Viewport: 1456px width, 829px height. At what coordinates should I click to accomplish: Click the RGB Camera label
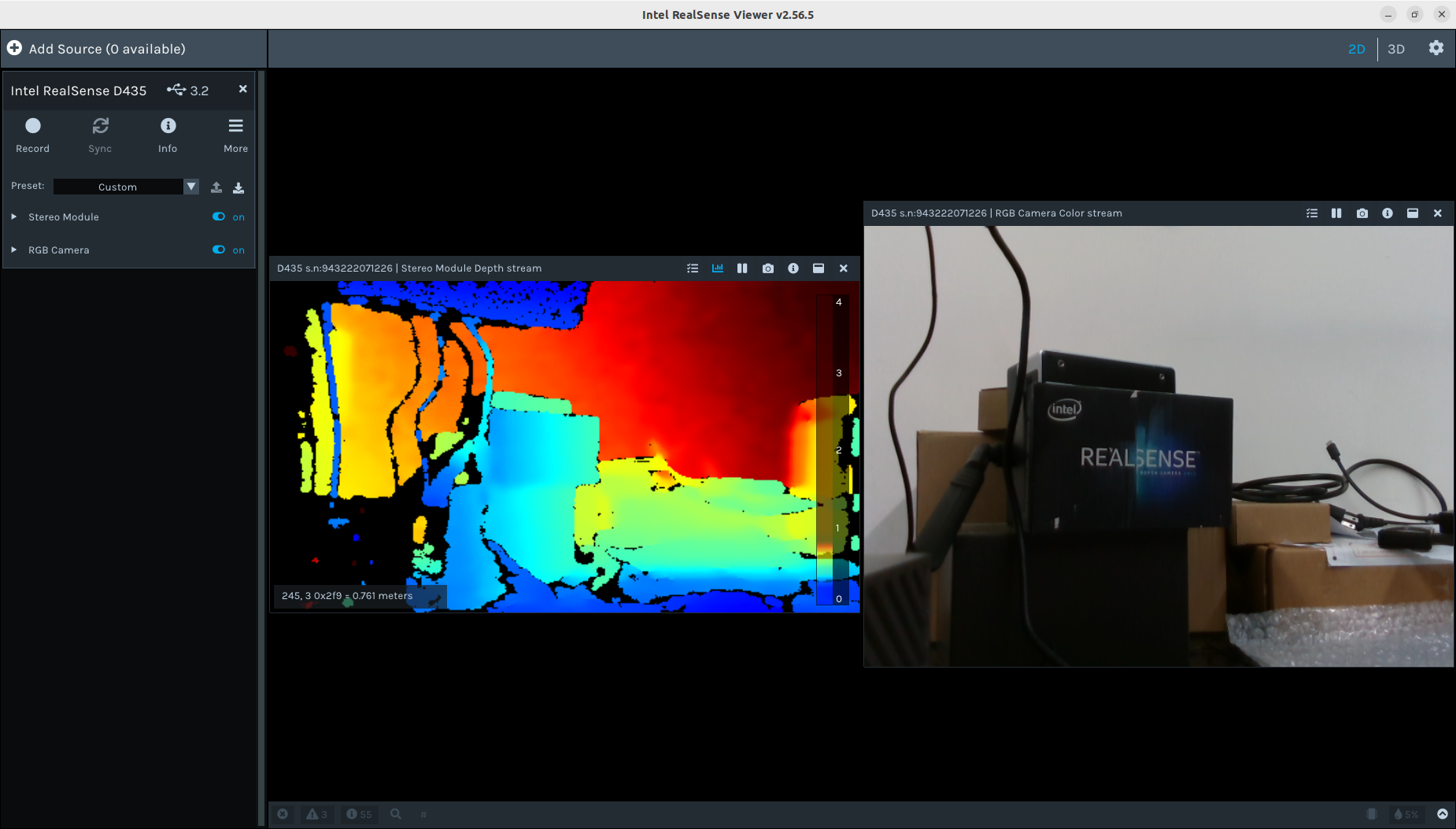coord(59,250)
